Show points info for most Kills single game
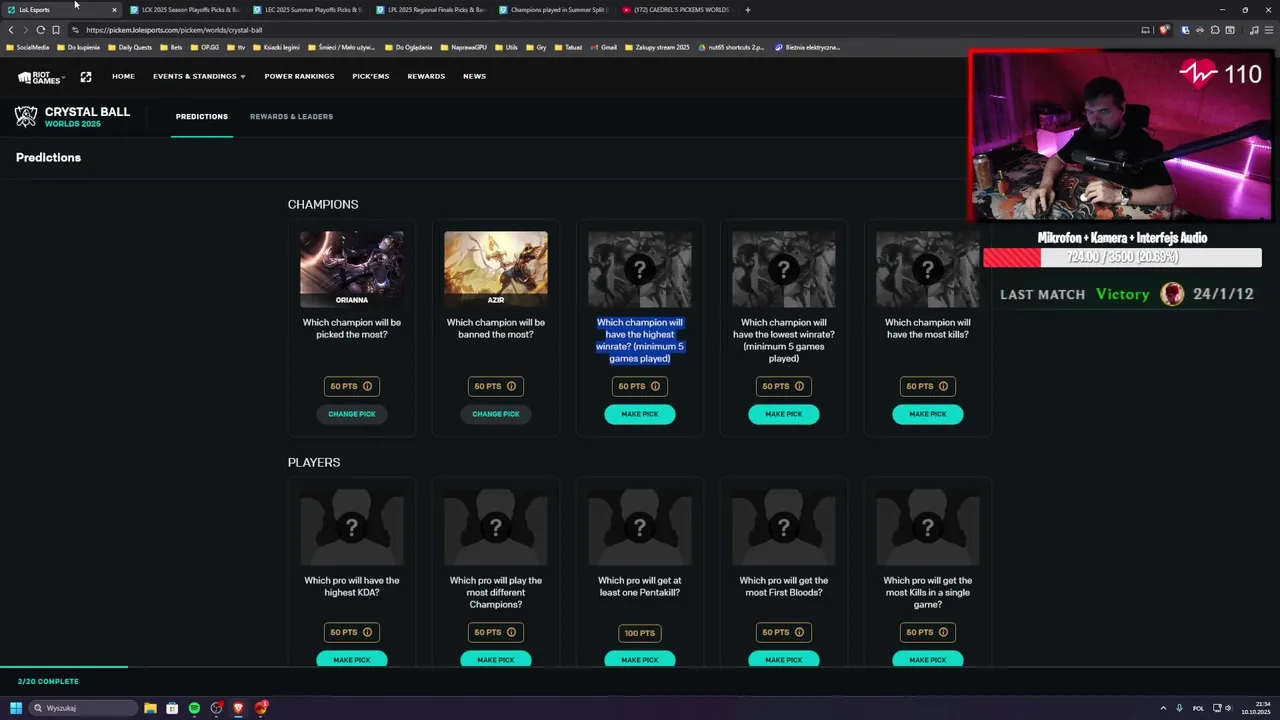 point(943,632)
